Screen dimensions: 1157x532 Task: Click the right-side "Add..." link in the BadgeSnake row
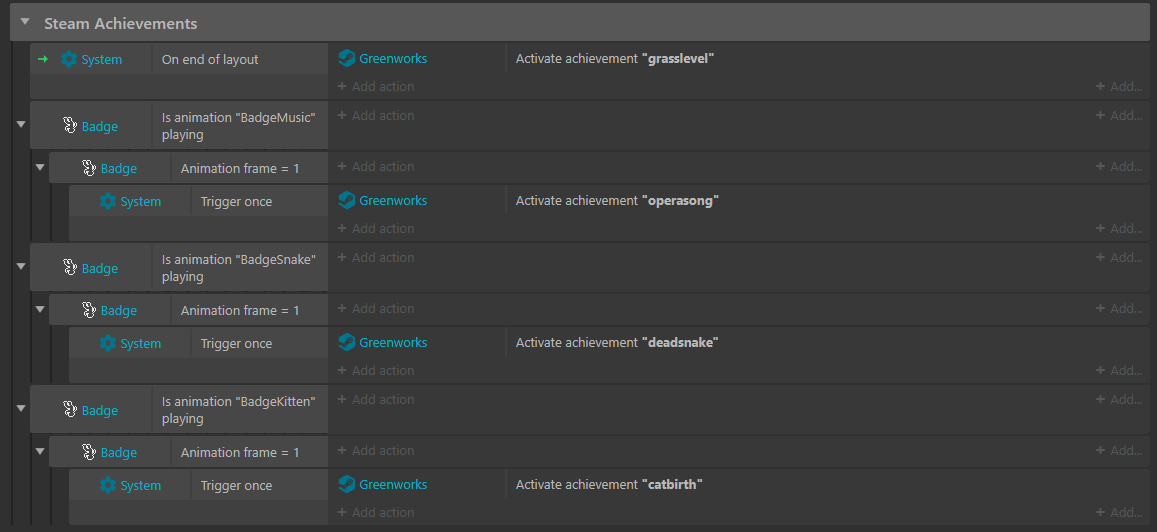(x=1119, y=257)
